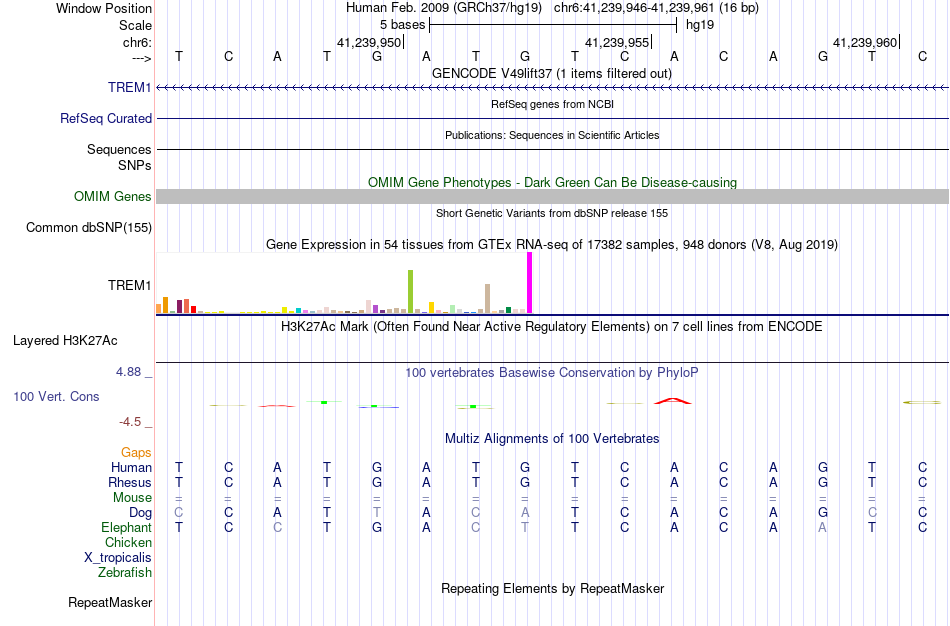
Task: Select the Elephant species row label
Action: pyautogui.click(x=127, y=527)
